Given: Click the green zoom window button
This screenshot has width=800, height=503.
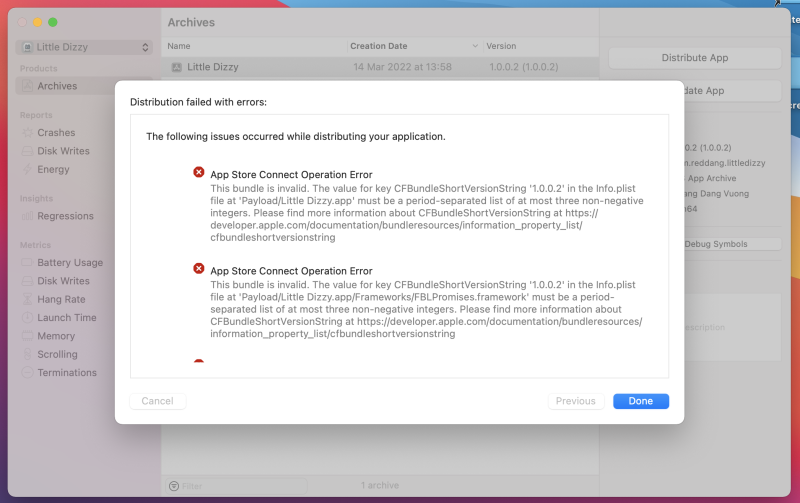Looking at the screenshot, I should click(x=53, y=22).
